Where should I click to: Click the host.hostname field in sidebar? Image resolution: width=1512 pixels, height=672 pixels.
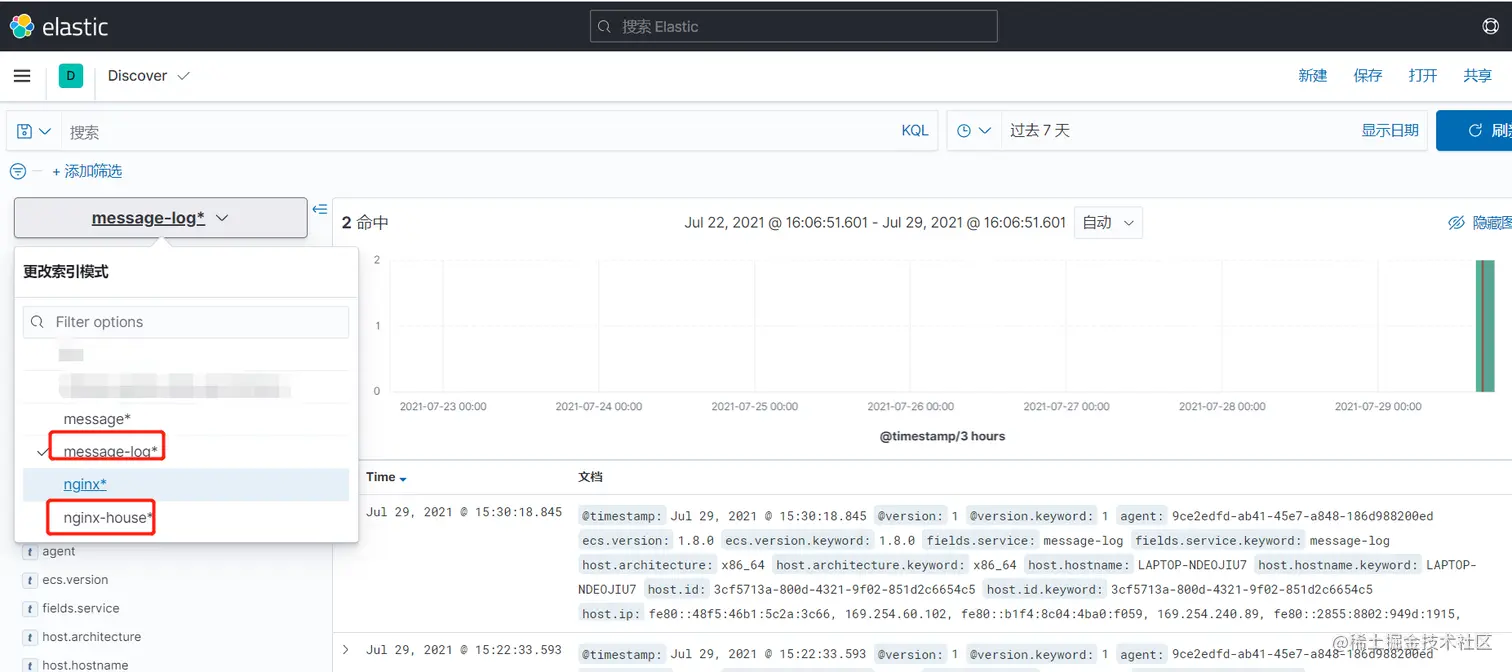(x=85, y=664)
